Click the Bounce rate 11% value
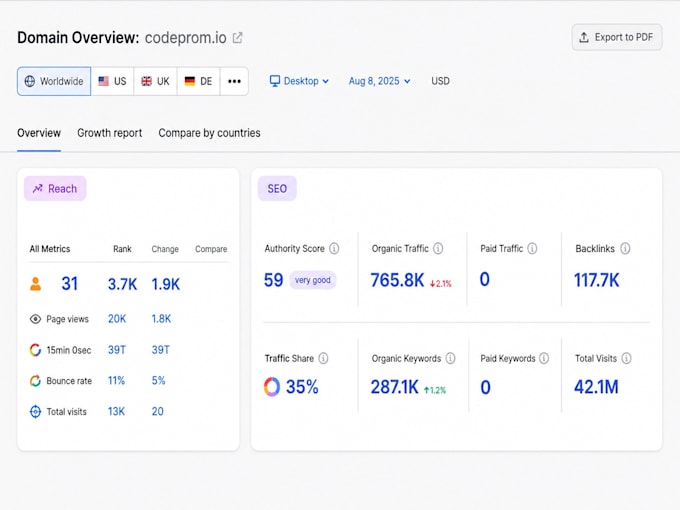 coord(116,380)
